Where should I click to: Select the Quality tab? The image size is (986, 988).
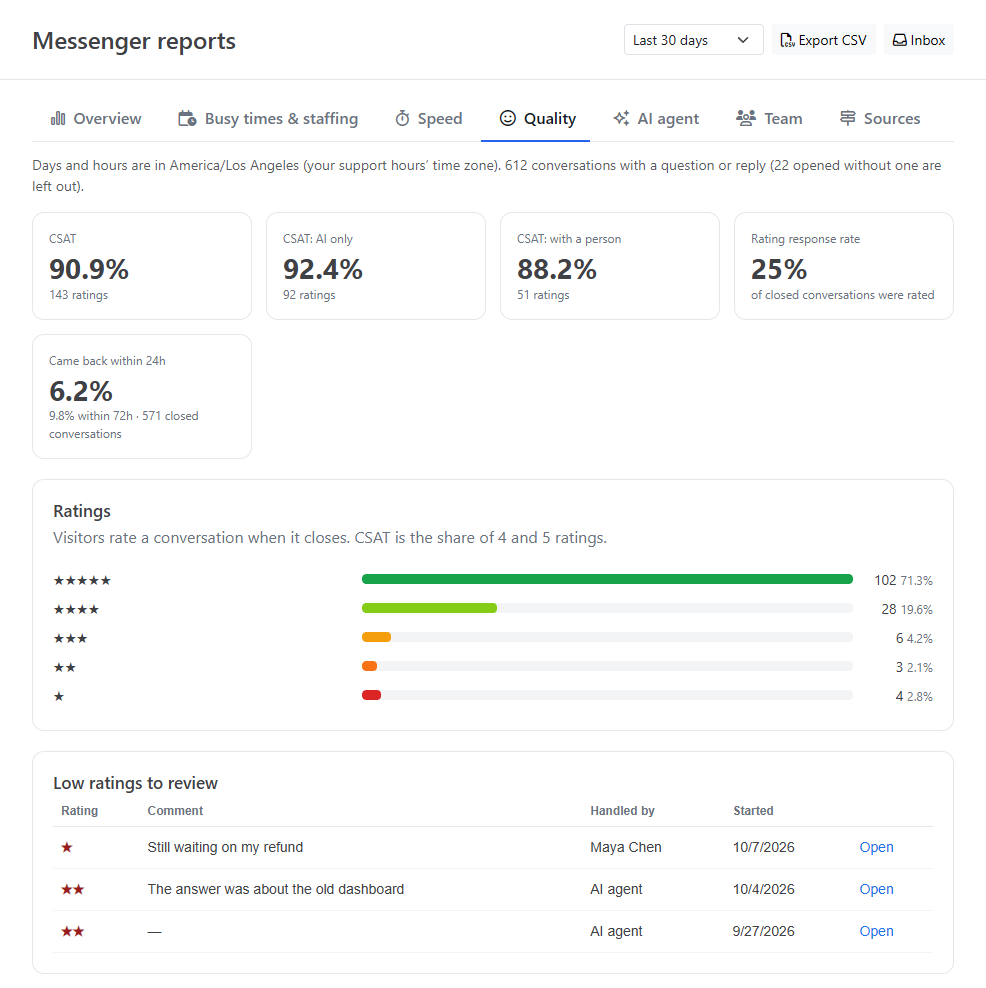coord(537,118)
